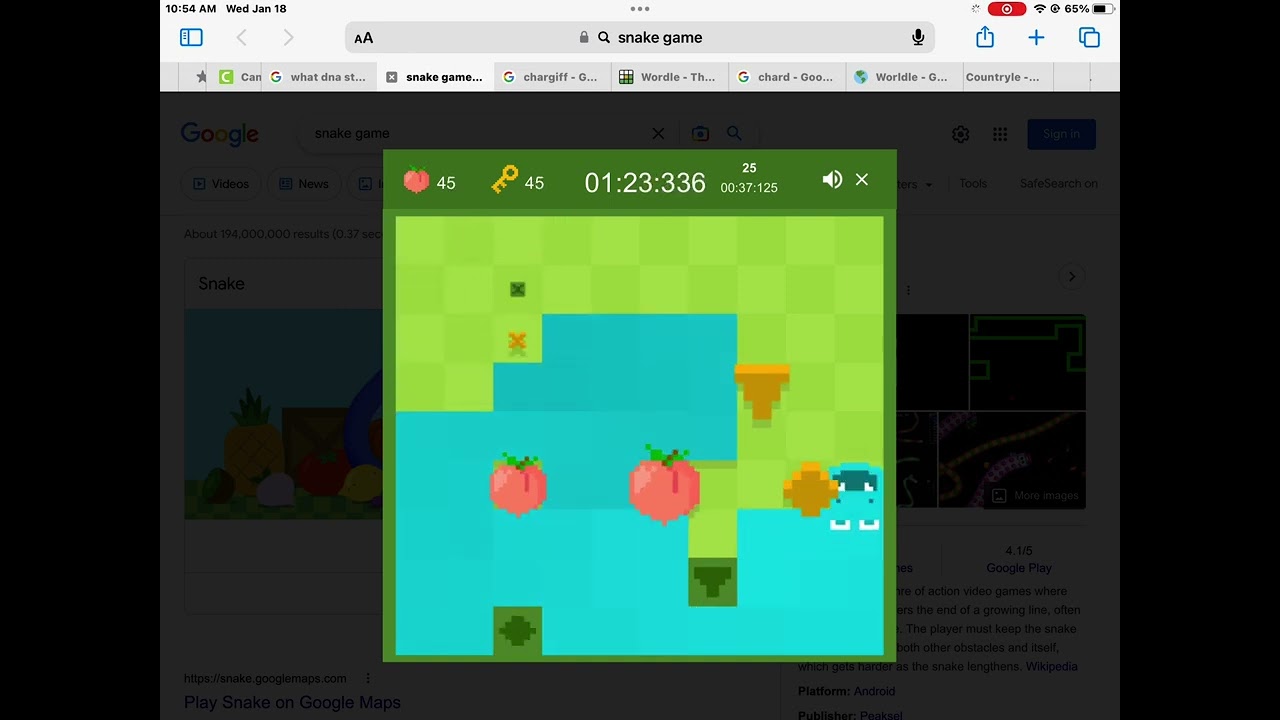Viewport: 1280px width, 720px height.
Task: Open a new Safari tab
Action: 1036,37
